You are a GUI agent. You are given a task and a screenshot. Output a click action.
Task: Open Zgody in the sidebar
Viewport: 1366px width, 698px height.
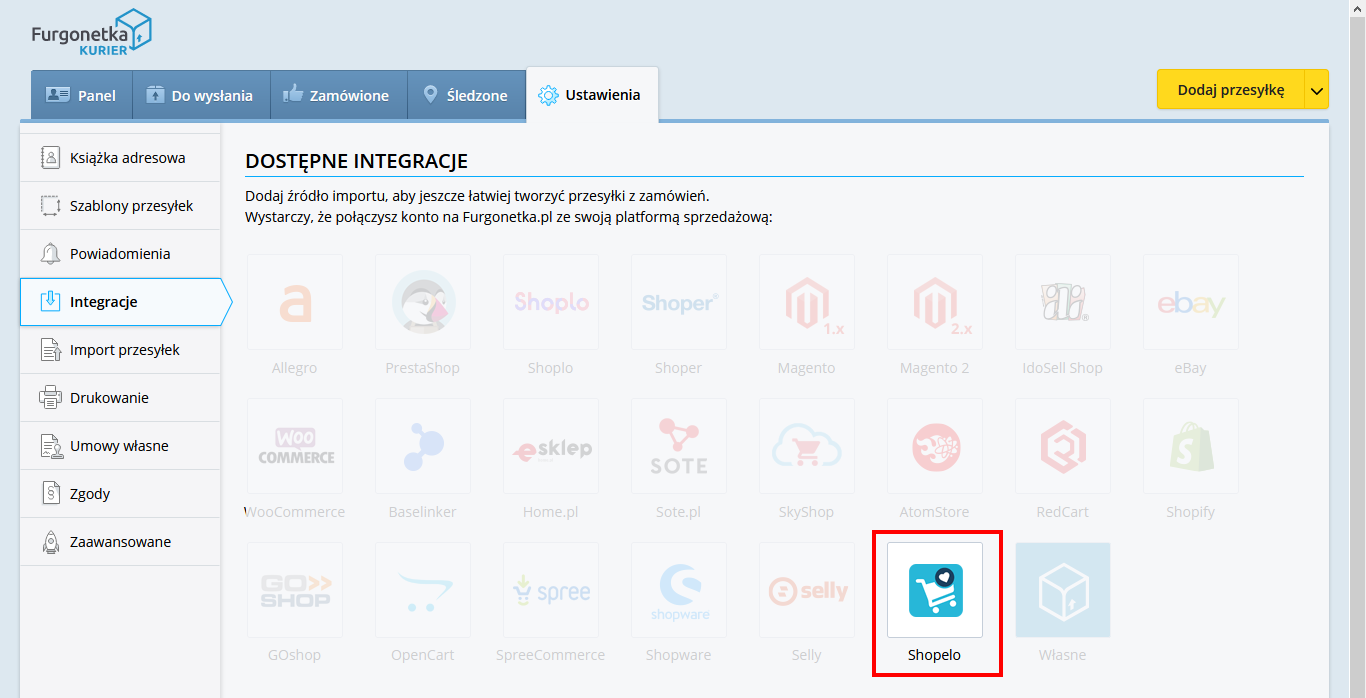120,494
